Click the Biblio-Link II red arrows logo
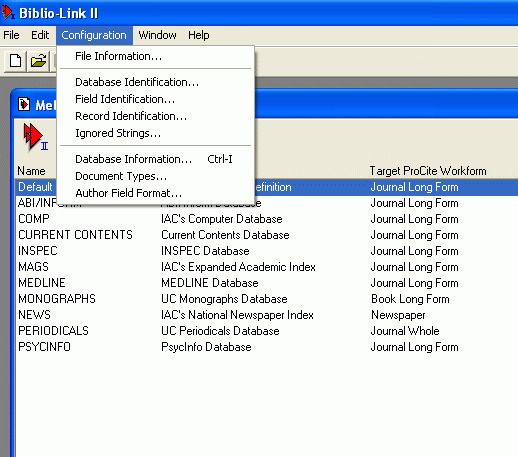The image size is (518, 457). point(35,137)
